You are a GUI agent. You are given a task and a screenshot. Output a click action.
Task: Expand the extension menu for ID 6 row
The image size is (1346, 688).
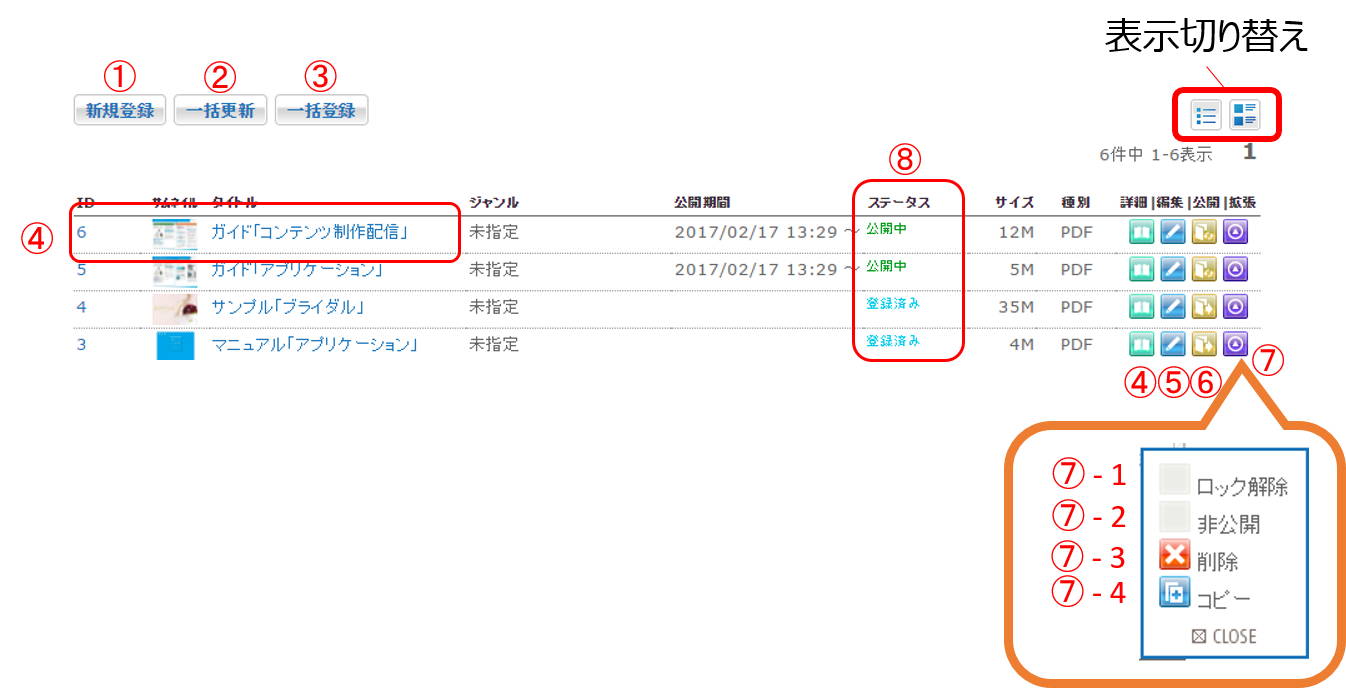[1236, 233]
